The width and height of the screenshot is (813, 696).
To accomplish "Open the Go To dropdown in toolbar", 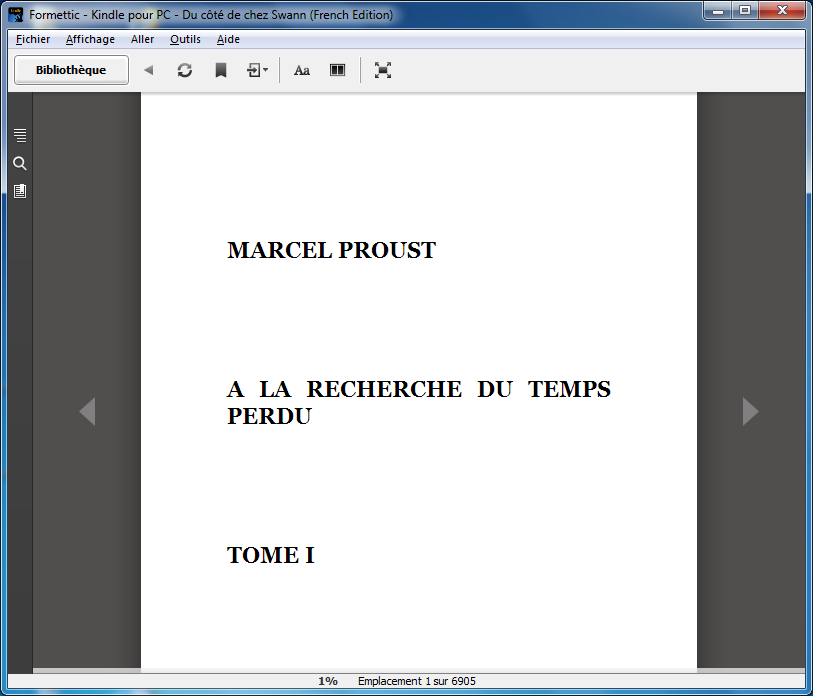I will pos(257,70).
